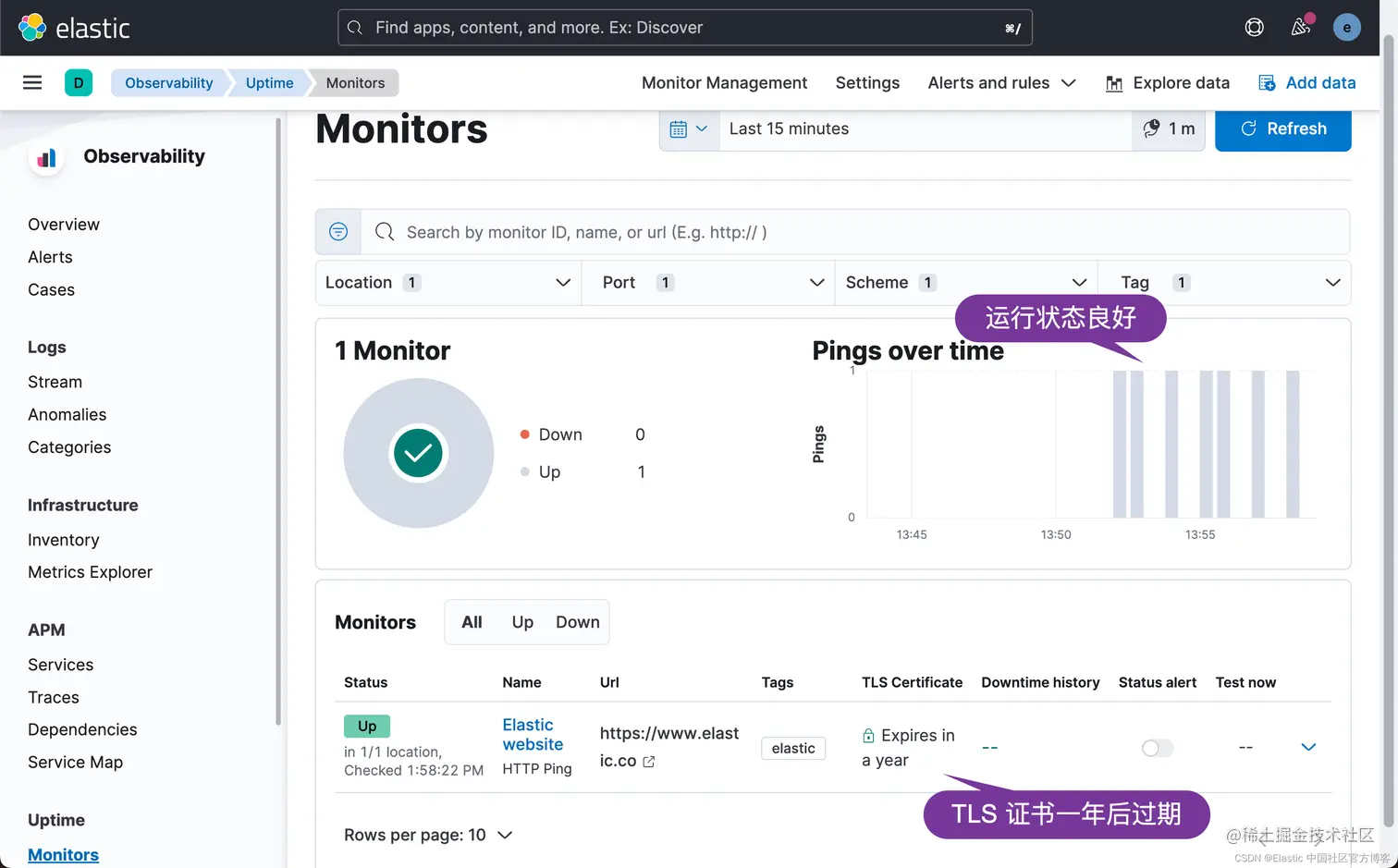Open Traces in the sidebar
The width and height of the screenshot is (1398, 868).
[54, 697]
